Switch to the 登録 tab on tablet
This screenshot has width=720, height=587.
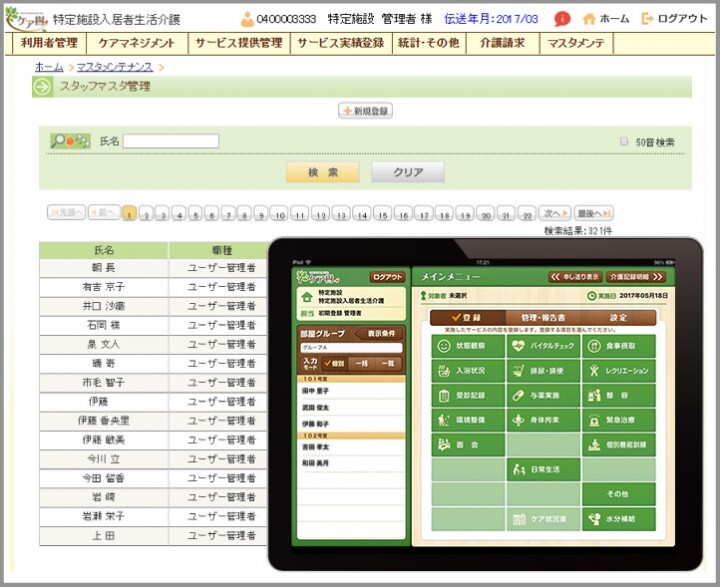[x=467, y=317]
